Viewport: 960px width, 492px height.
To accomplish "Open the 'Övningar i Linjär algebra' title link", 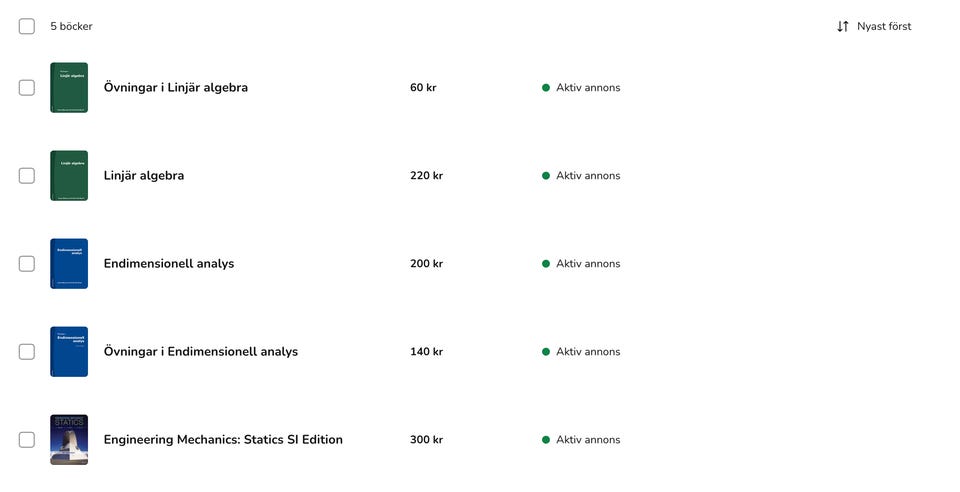I will [176, 88].
